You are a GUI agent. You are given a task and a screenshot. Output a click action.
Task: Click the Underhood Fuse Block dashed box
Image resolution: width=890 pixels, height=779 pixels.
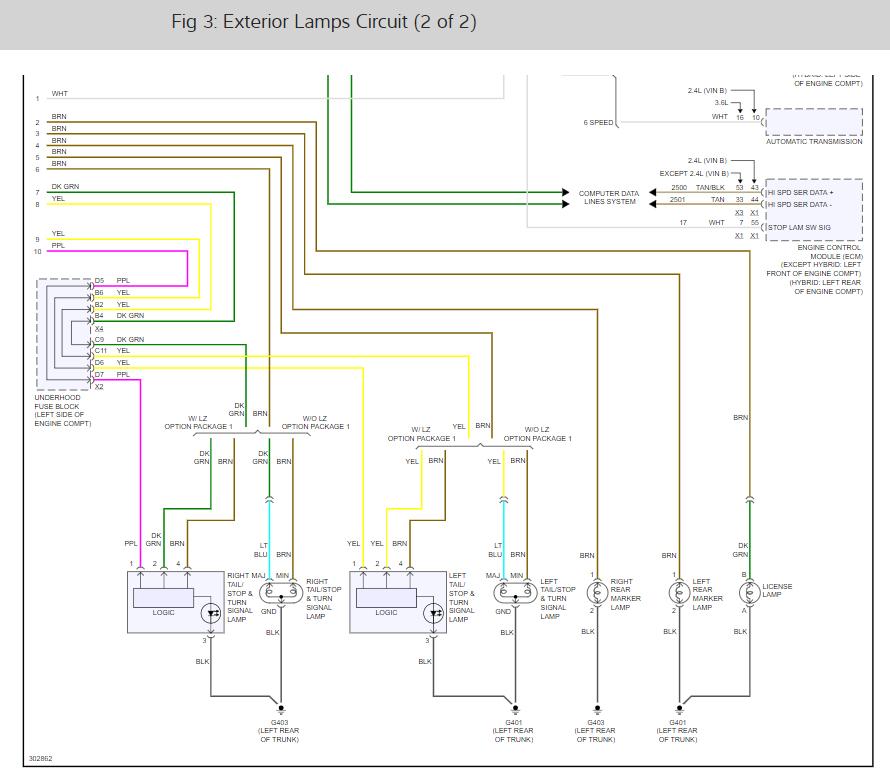(x=64, y=334)
